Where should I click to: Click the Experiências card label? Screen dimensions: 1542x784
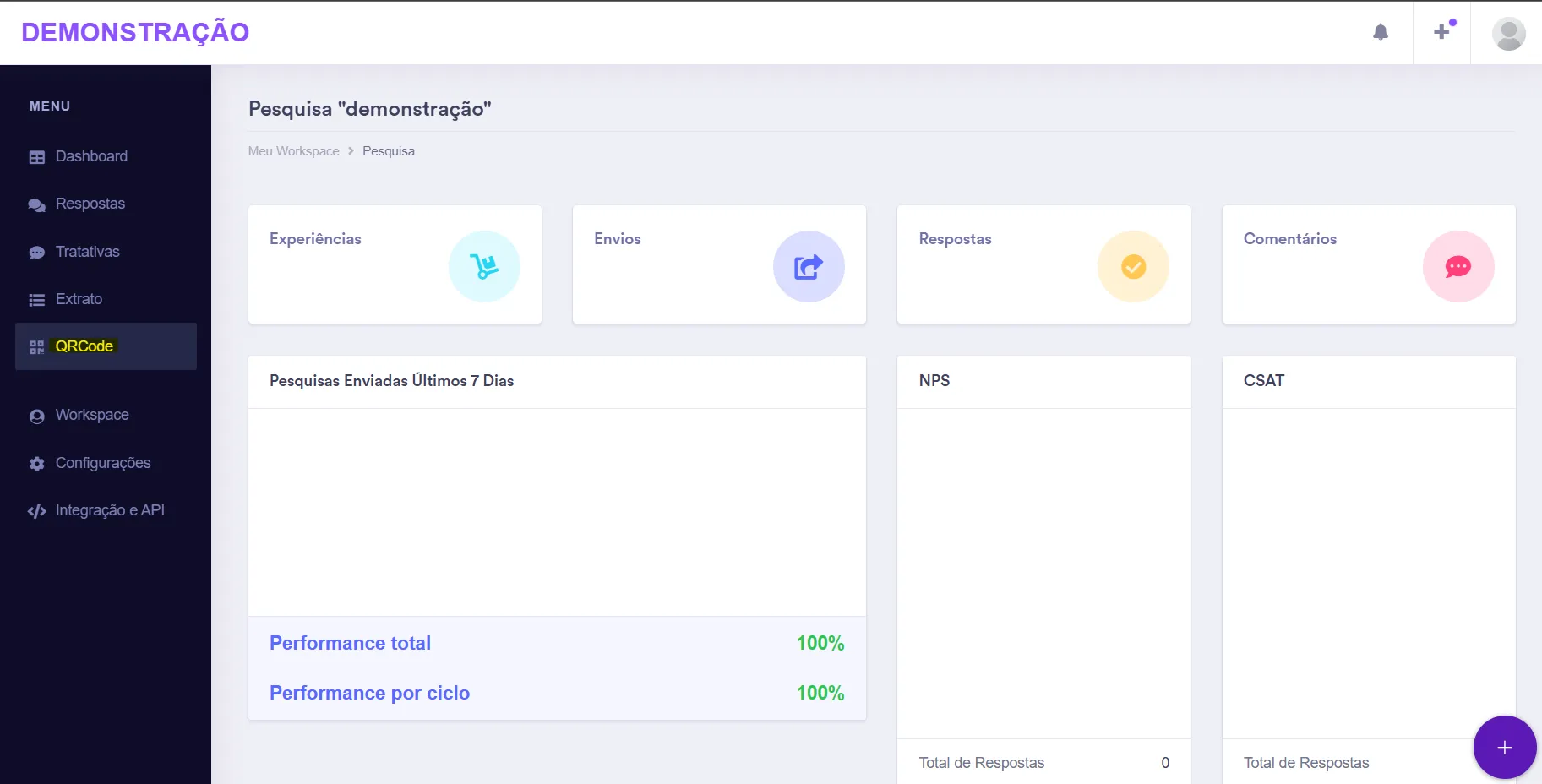tap(315, 239)
